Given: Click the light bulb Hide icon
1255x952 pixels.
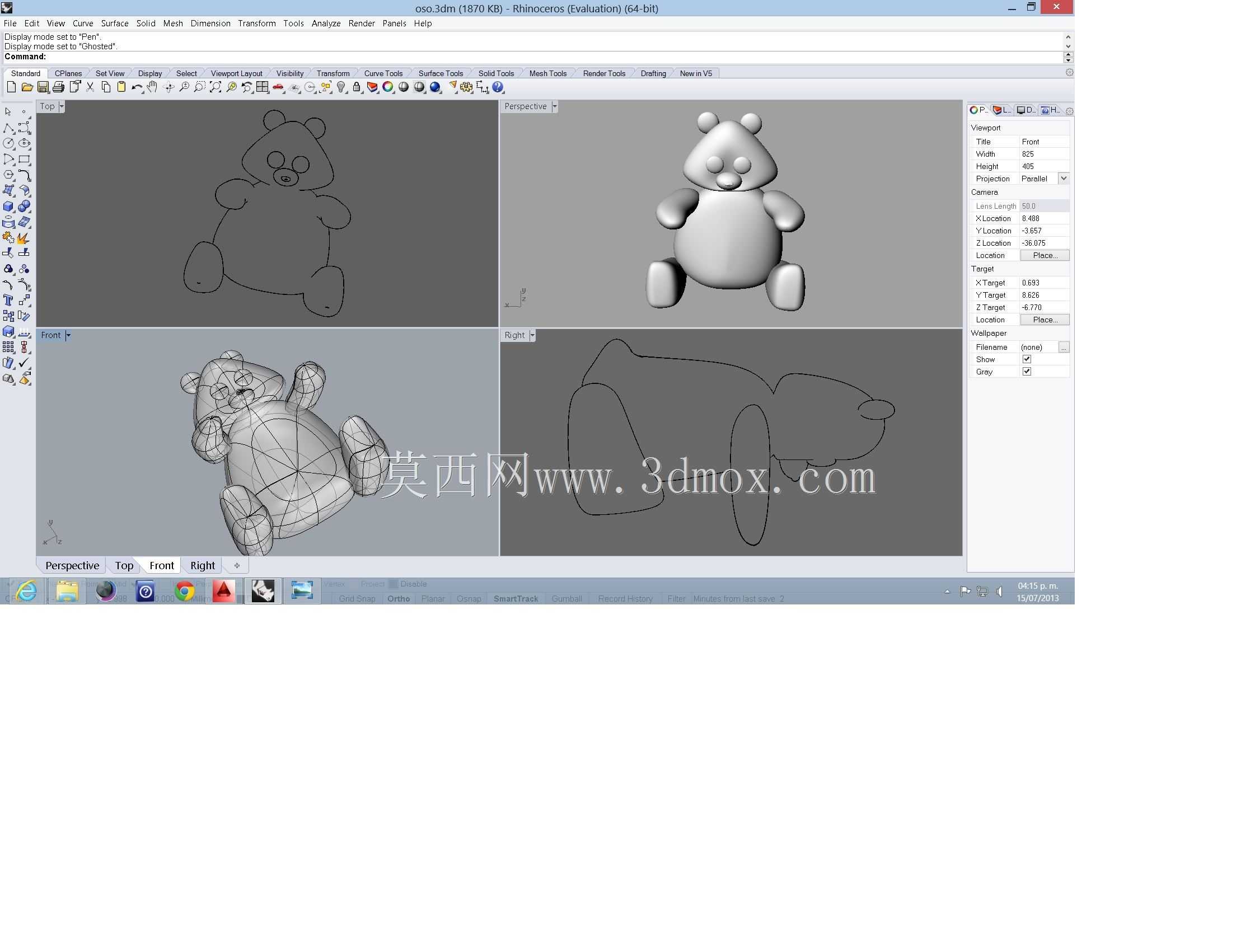Looking at the screenshot, I should [341, 87].
